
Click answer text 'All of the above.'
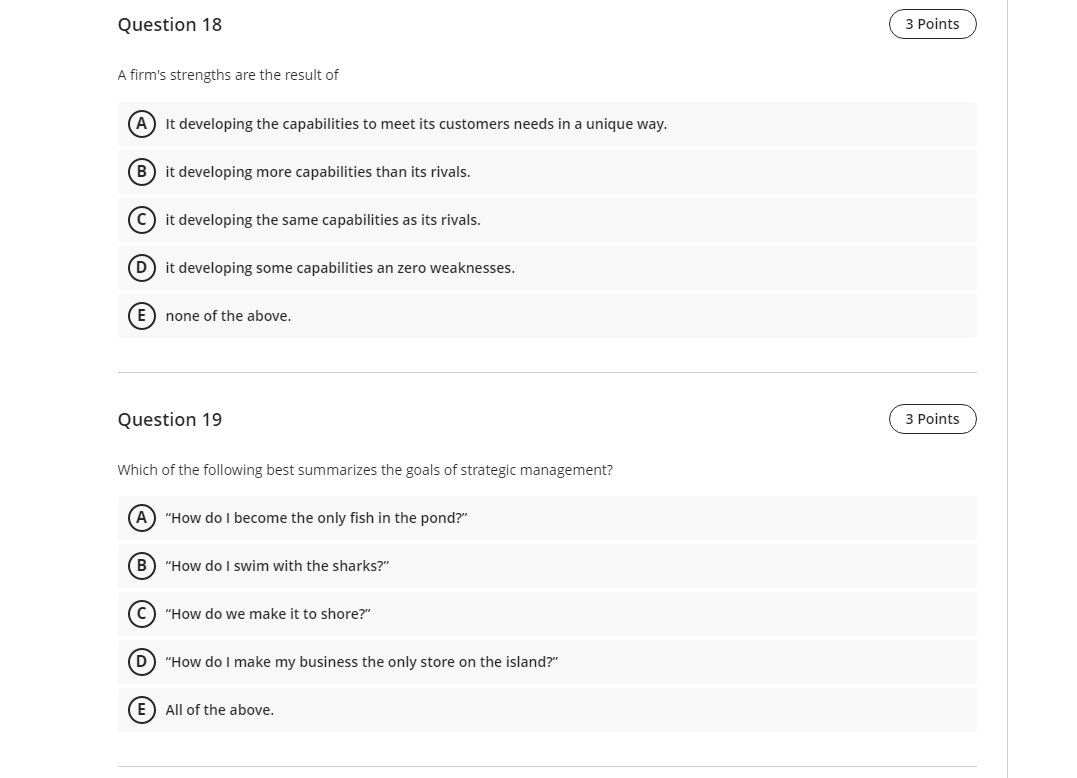(220, 710)
